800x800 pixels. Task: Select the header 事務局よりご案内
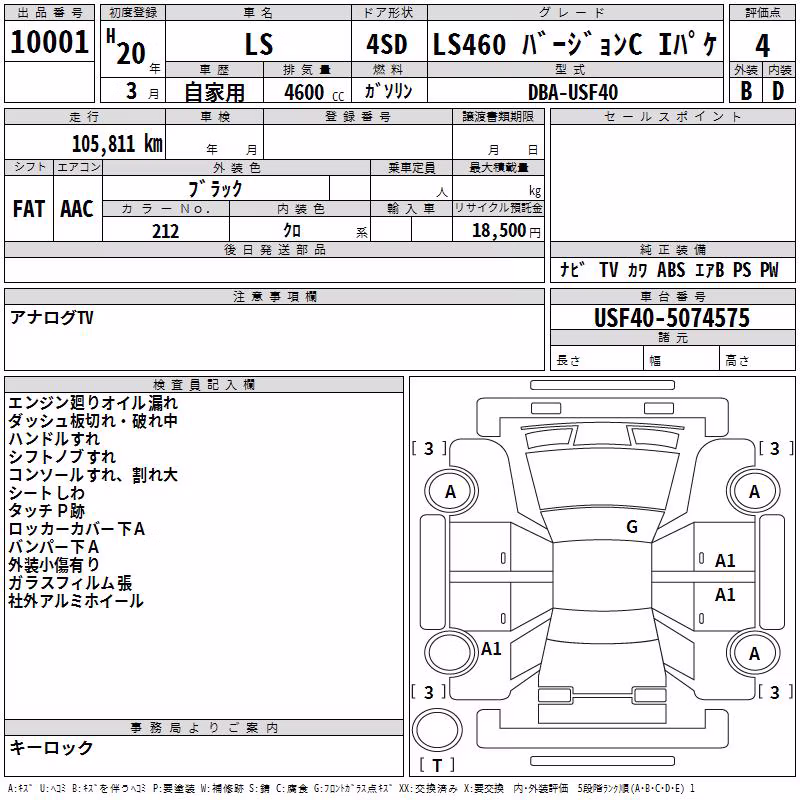204,728
